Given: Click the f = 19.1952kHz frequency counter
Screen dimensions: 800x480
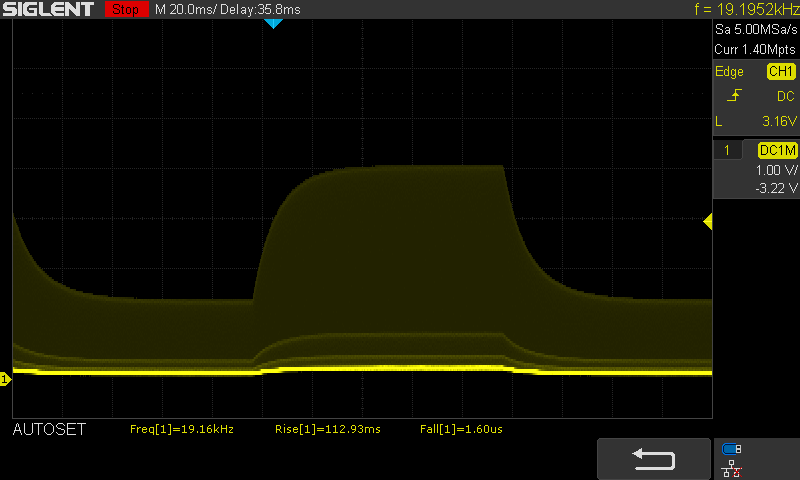Looking at the screenshot, I should click(x=746, y=9).
